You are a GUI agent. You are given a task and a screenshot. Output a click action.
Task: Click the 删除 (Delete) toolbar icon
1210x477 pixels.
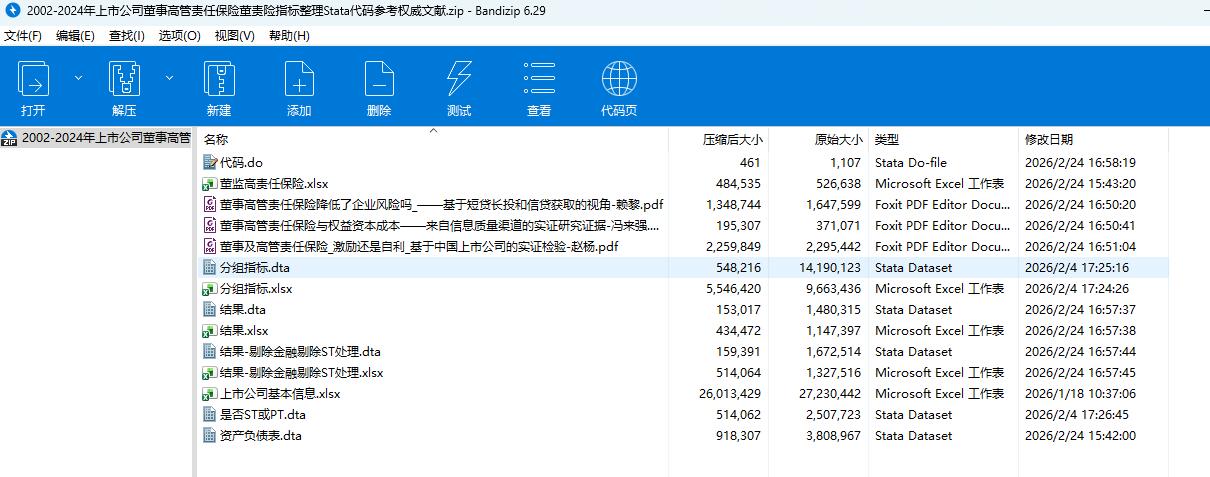(379, 78)
